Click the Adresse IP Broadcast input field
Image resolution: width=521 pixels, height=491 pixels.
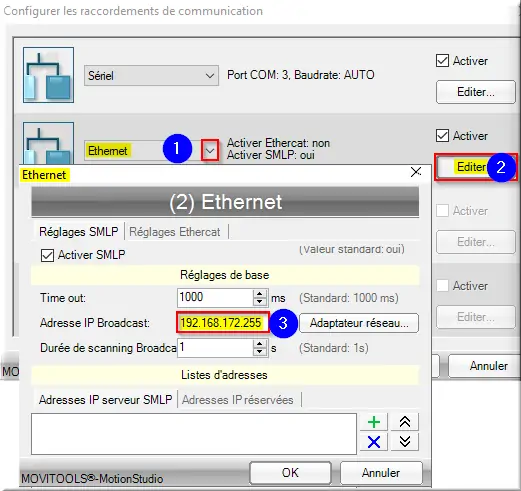(222, 323)
